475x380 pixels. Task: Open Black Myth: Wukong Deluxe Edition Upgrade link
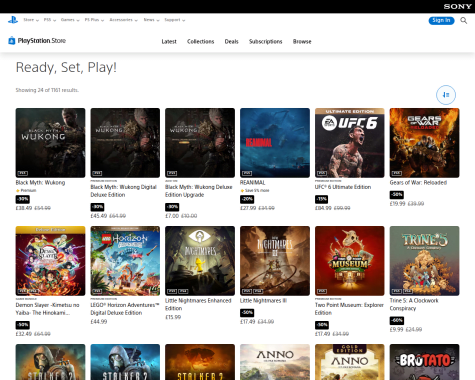pos(199,191)
